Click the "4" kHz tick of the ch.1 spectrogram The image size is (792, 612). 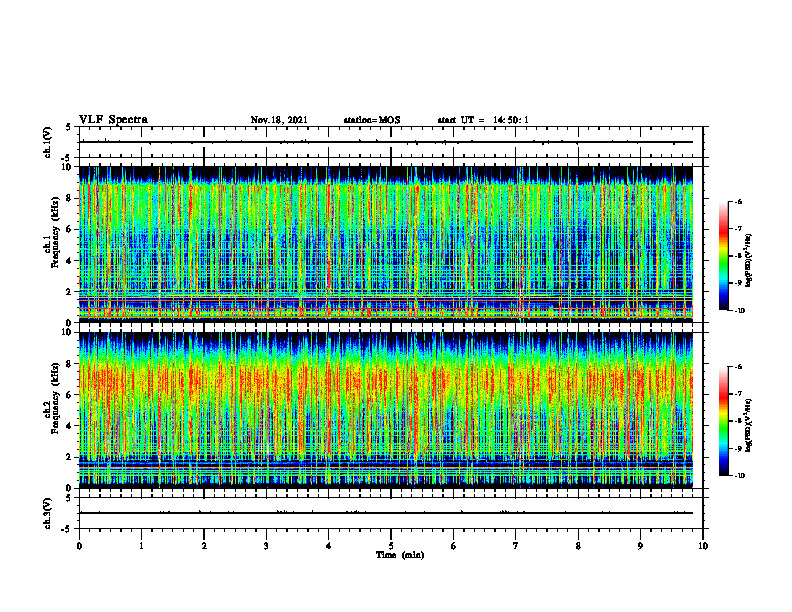pyautogui.click(x=70, y=261)
